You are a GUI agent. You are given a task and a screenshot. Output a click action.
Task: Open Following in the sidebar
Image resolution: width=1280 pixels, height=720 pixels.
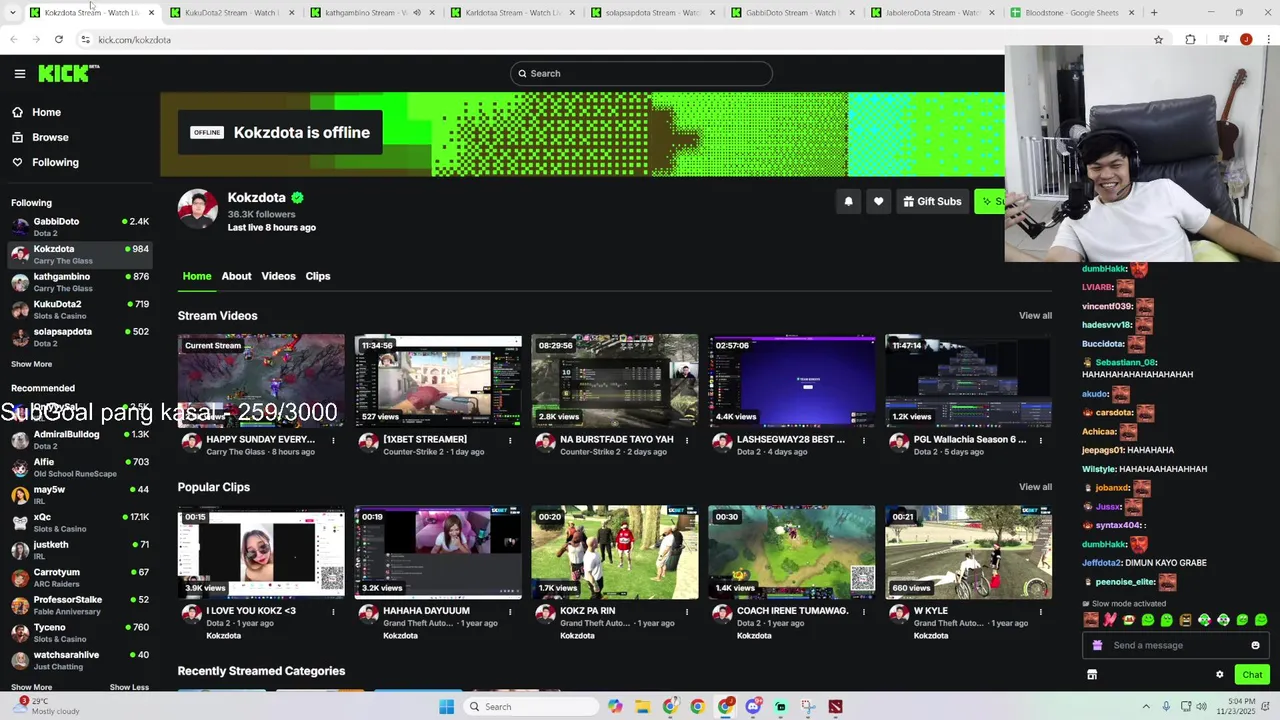click(x=55, y=162)
